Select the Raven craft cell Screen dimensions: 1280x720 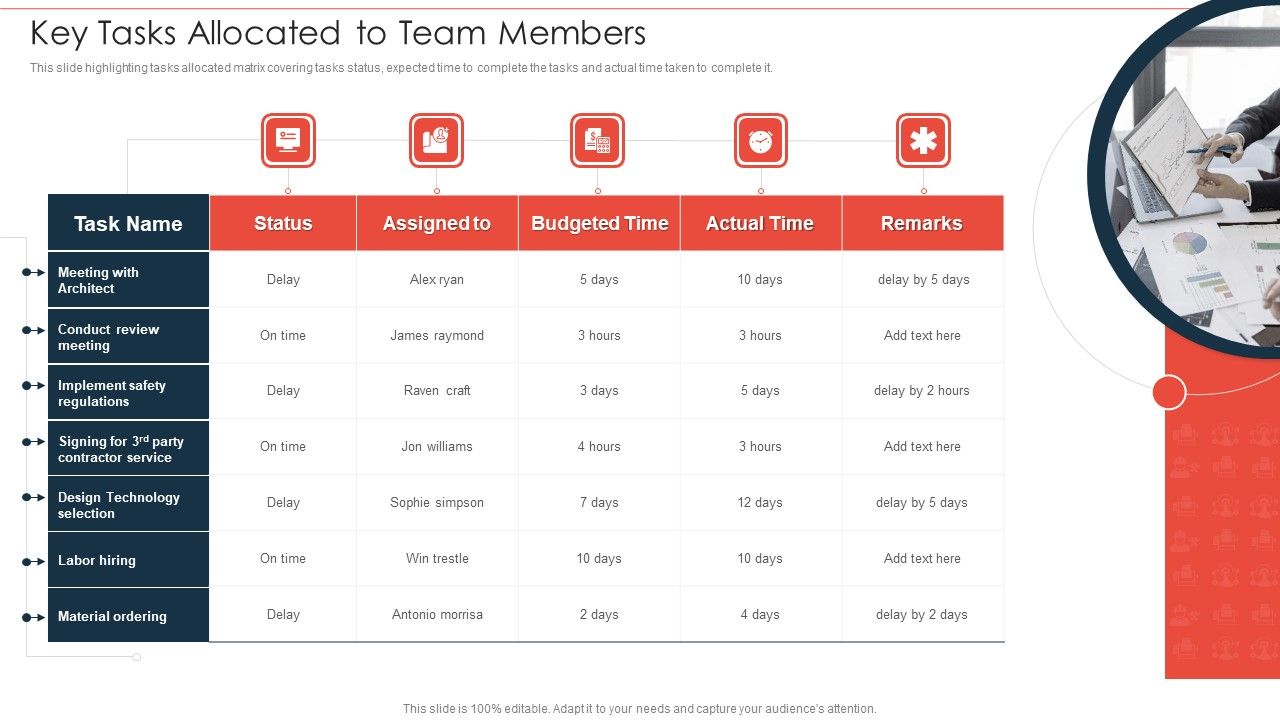(x=437, y=391)
